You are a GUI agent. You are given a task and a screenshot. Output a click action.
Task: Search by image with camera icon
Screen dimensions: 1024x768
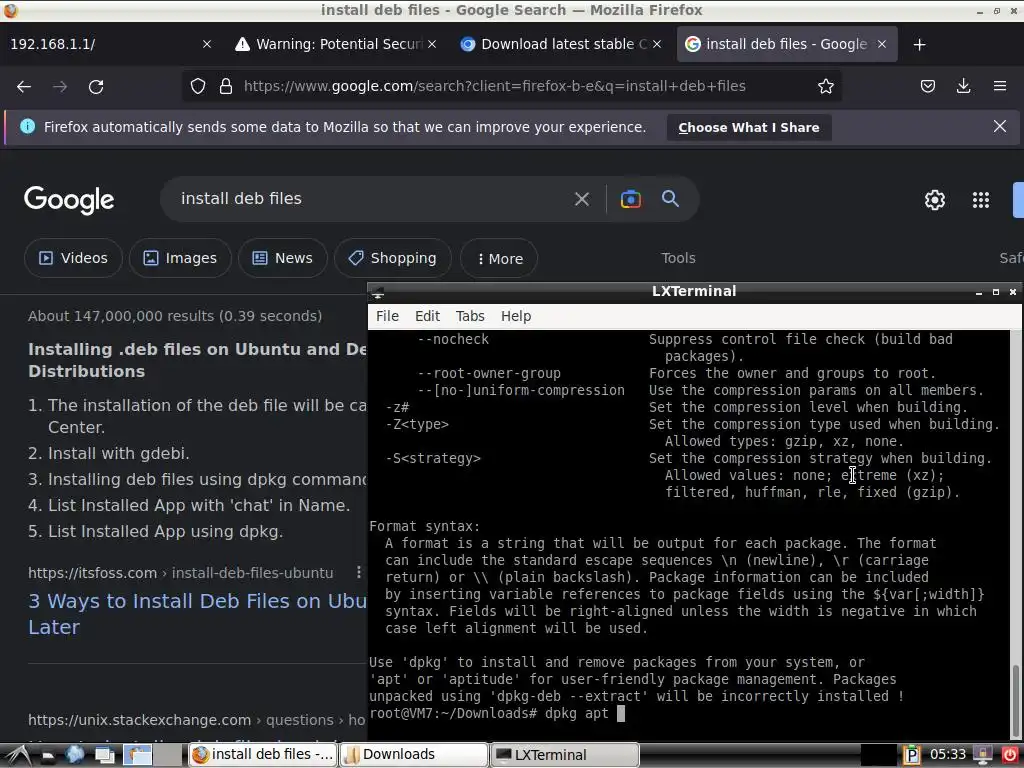[x=630, y=199]
